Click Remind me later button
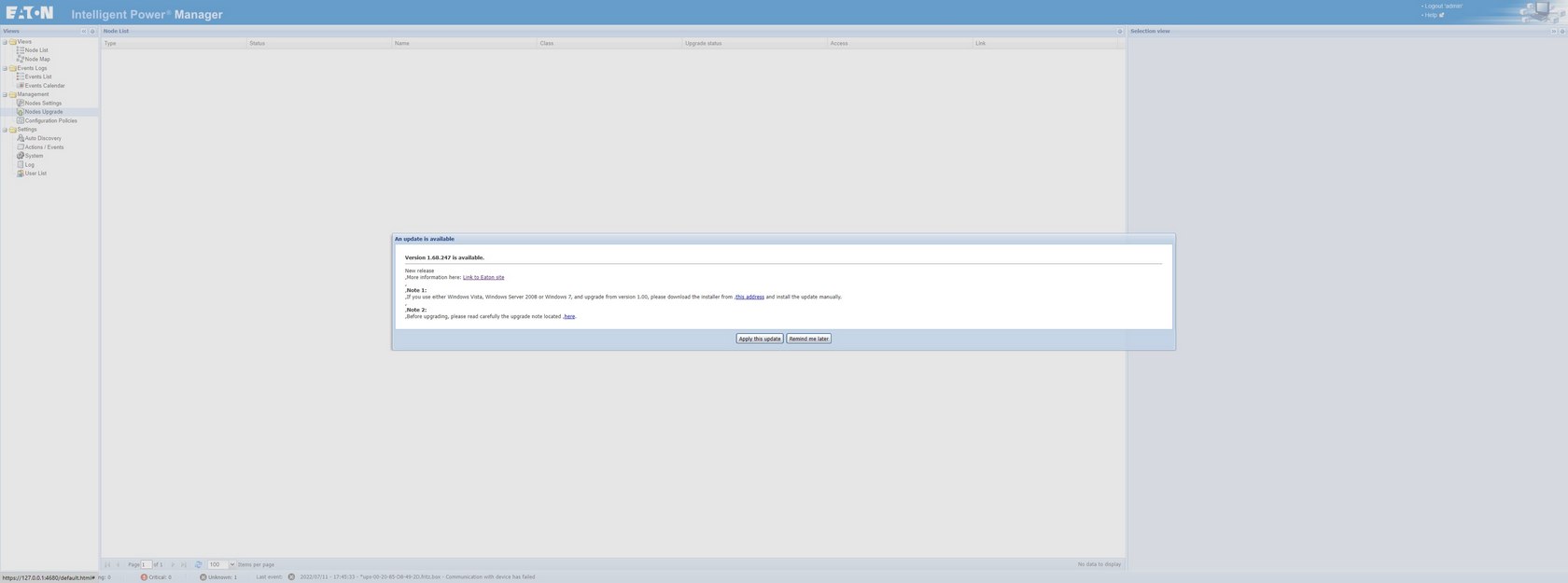 [x=808, y=339]
